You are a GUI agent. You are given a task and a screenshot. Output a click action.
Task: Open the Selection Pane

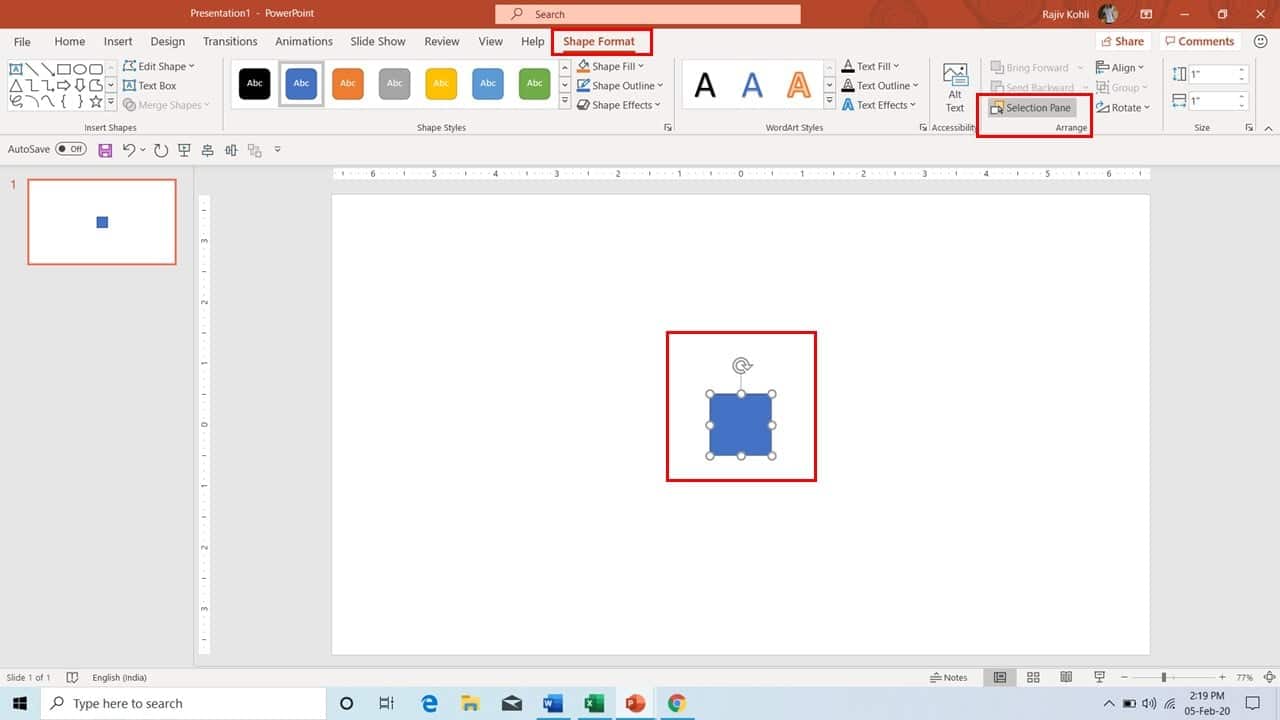[x=1032, y=107]
